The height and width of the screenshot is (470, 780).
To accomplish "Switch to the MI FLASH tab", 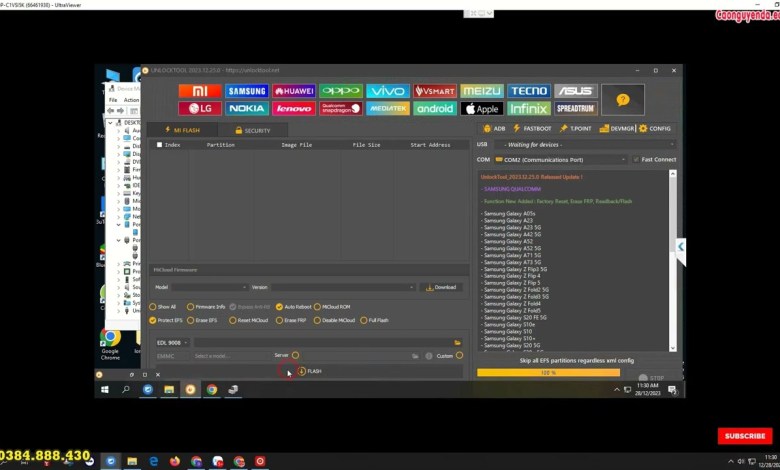I will click(x=182, y=130).
